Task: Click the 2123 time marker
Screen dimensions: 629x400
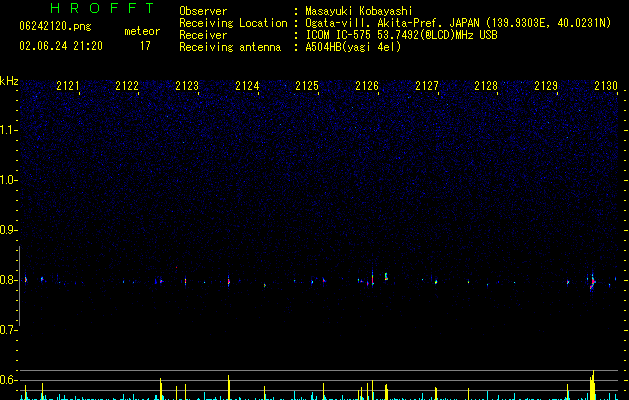Action: 187,86
